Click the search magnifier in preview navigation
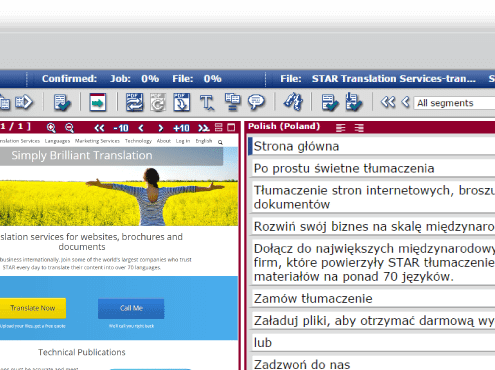This screenshot has width=495, height=370. 220,142
